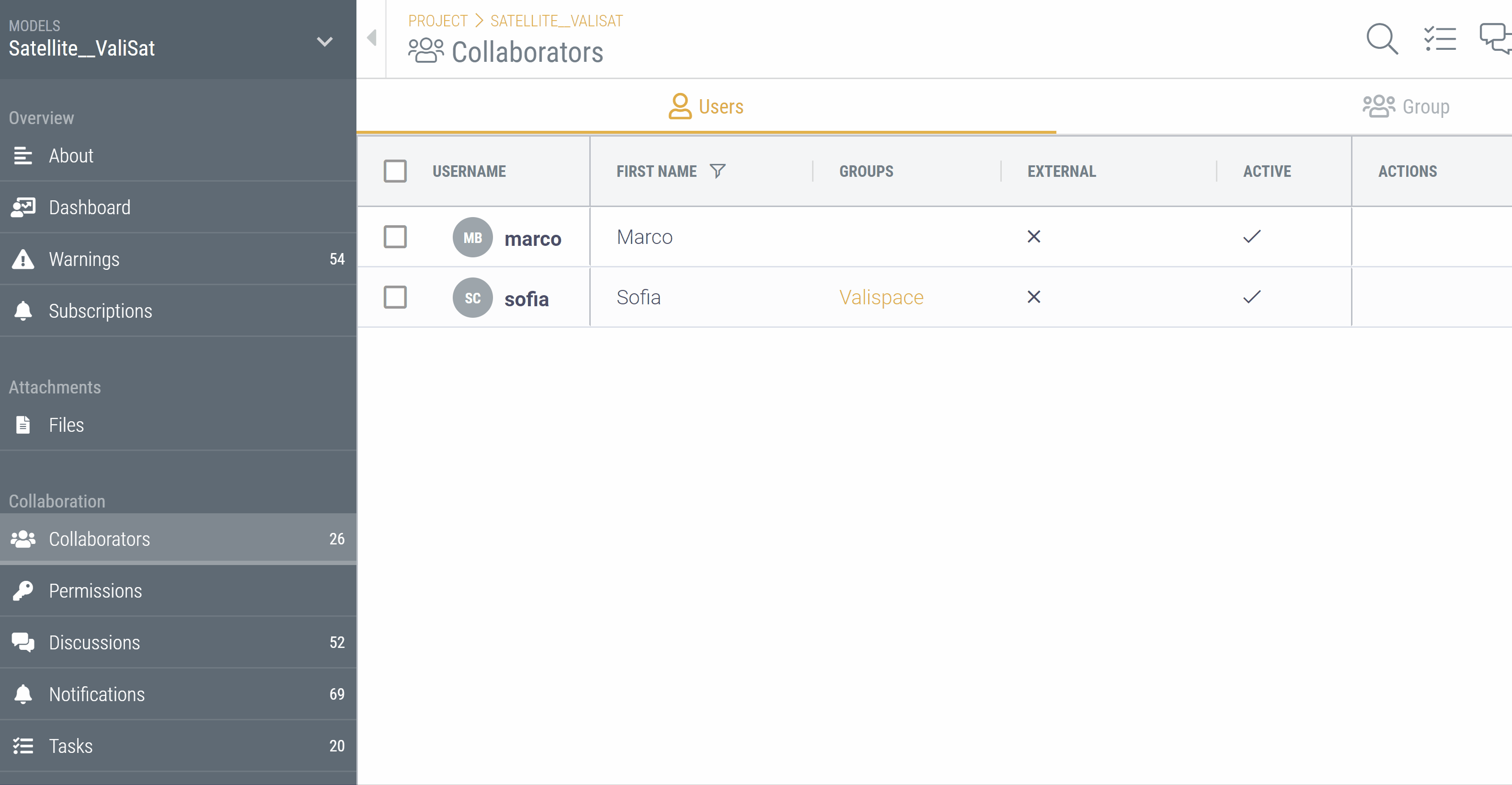Expand the Satellite__ValiSat models dropdown
Viewport: 1512px width, 785px height.
coord(324,42)
